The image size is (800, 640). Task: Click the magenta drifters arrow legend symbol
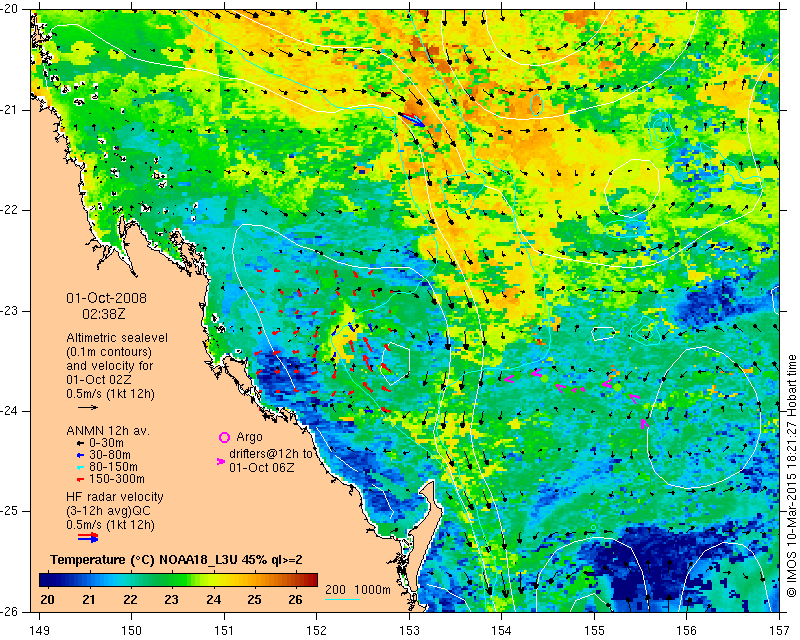[221, 461]
